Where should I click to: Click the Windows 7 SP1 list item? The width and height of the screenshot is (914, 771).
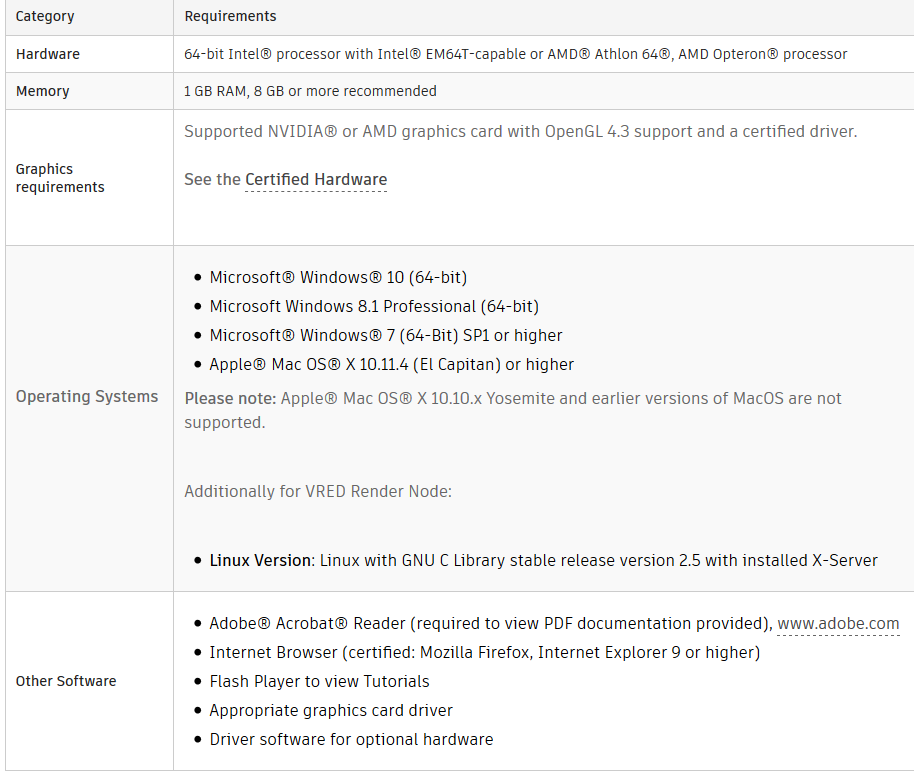pos(386,336)
